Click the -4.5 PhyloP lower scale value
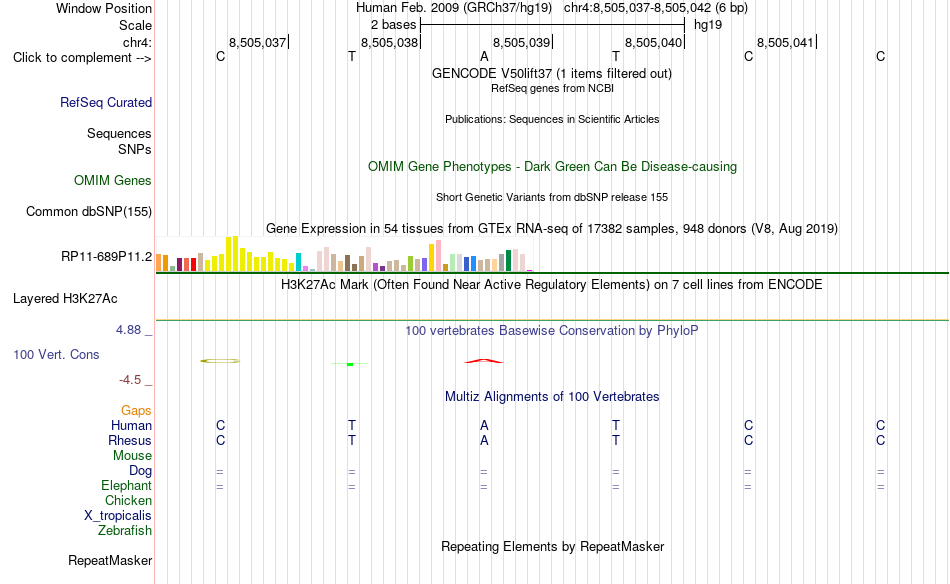This screenshot has height=584, width=950. point(130,380)
